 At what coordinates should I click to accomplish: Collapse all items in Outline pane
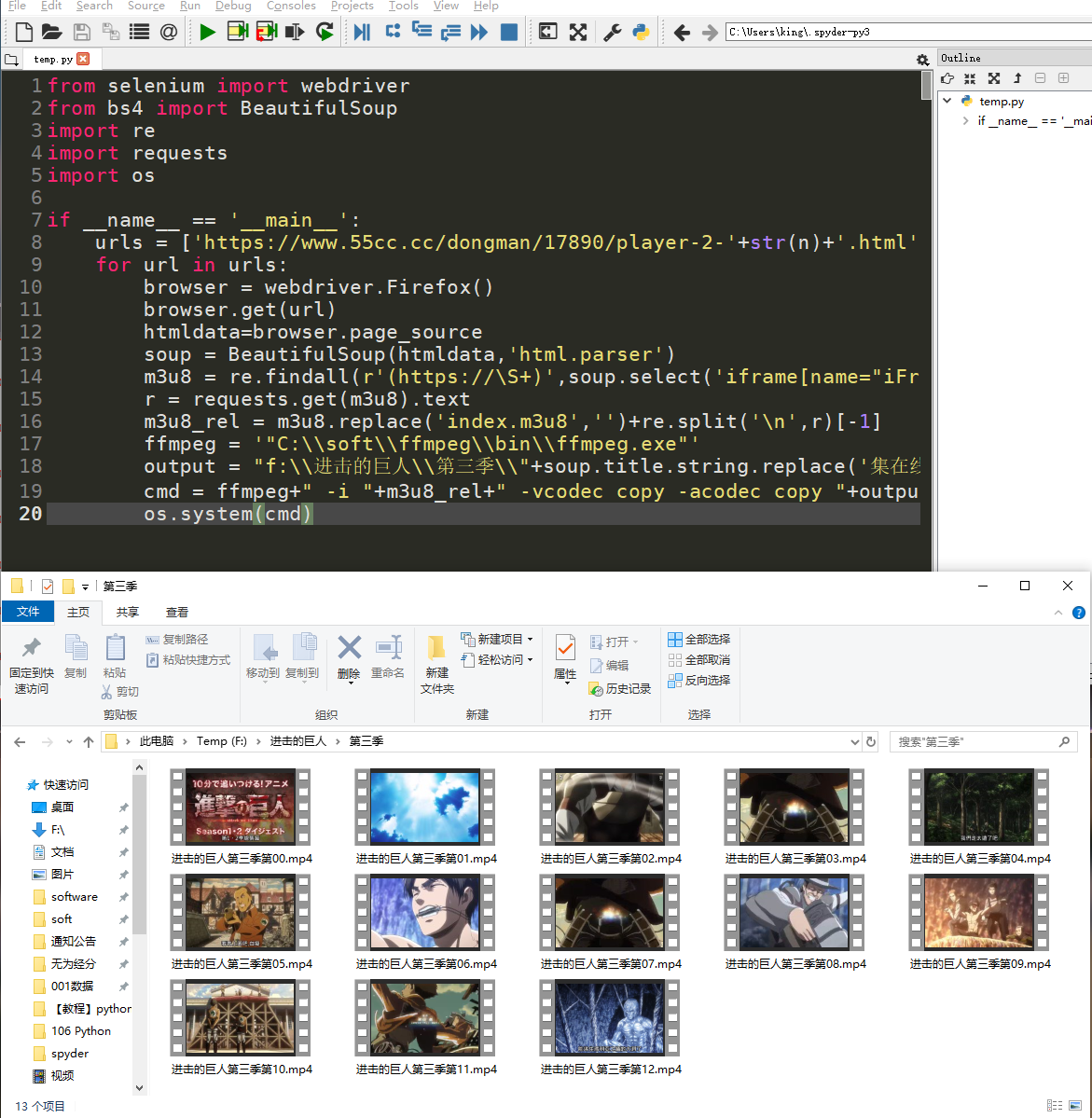(x=969, y=78)
